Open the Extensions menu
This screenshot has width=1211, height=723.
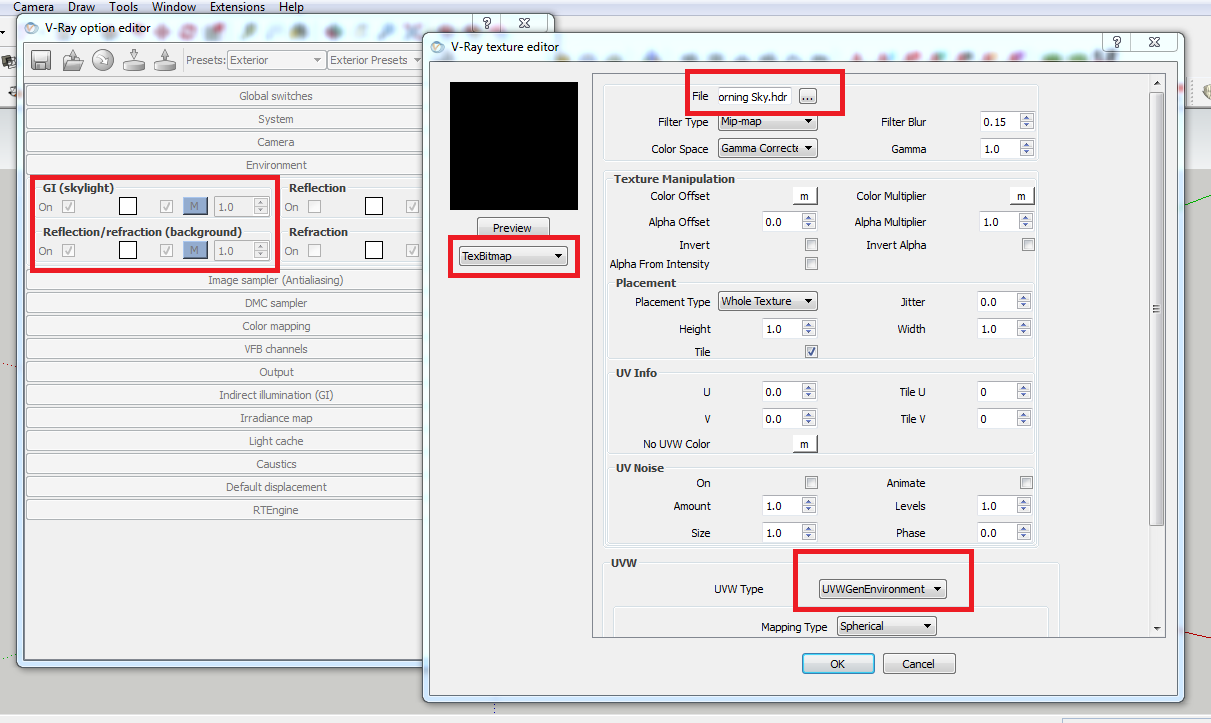coord(237,7)
